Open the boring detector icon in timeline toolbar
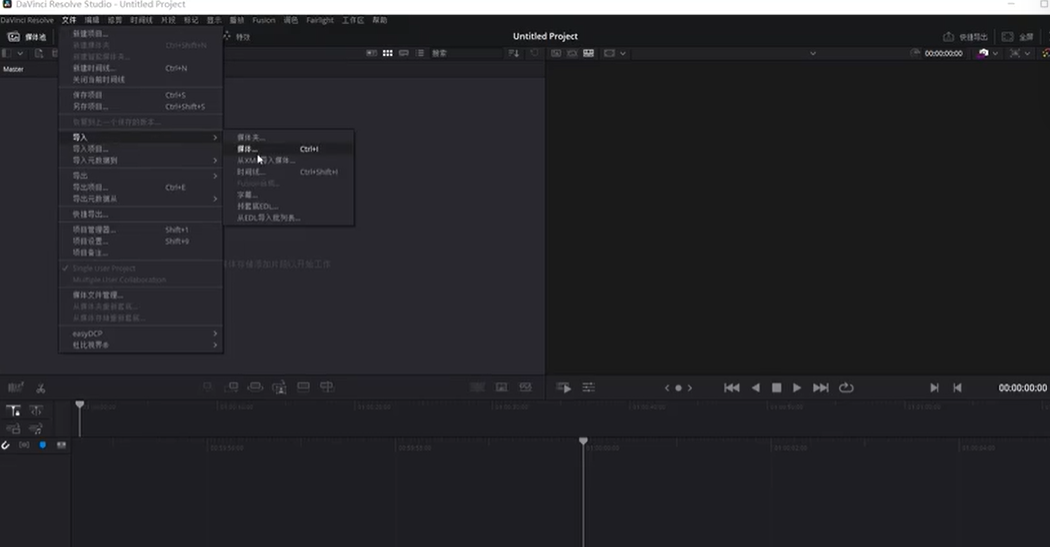 [15, 388]
